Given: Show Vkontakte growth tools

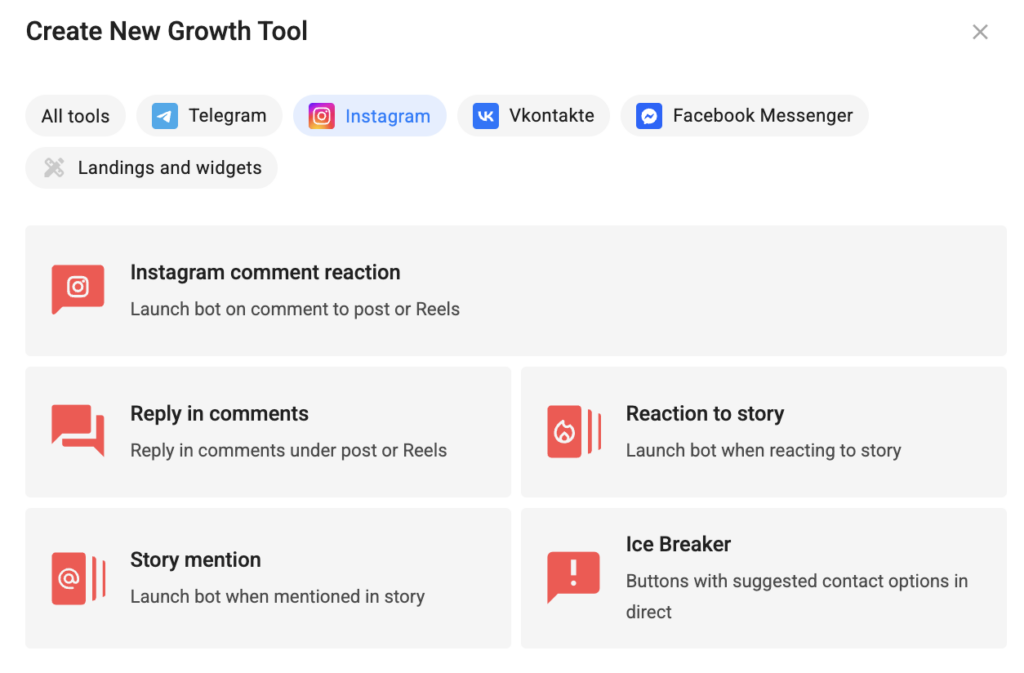Looking at the screenshot, I should click(533, 116).
